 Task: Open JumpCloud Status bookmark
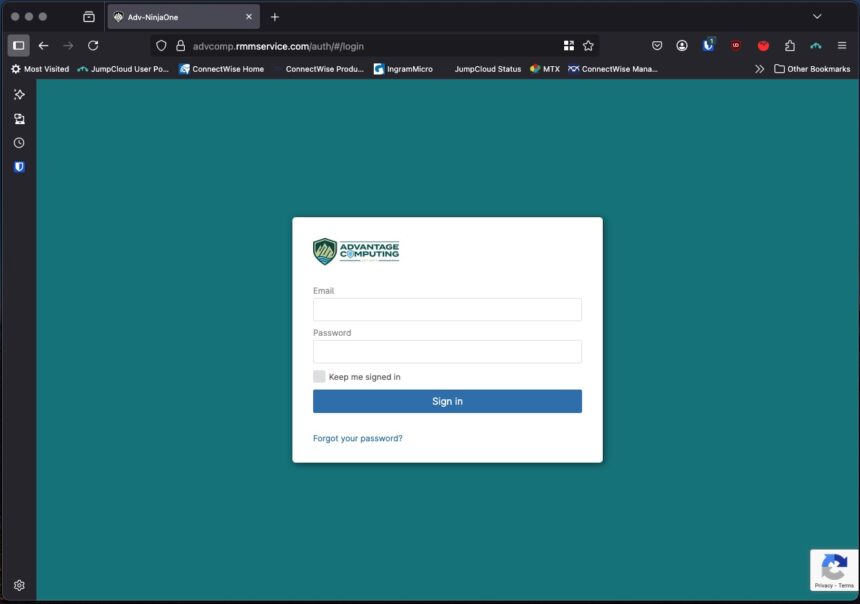pos(487,69)
